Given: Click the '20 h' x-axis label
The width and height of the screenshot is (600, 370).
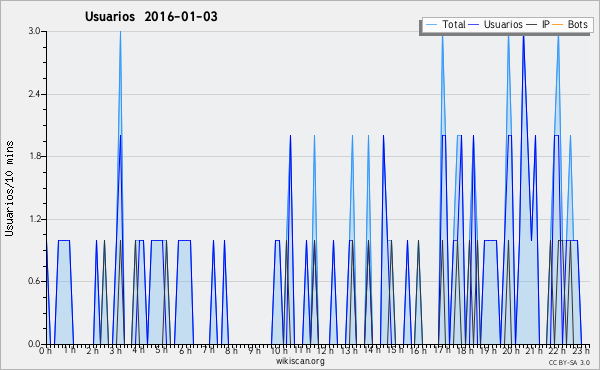Looking at the screenshot, I should (x=512, y=350).
